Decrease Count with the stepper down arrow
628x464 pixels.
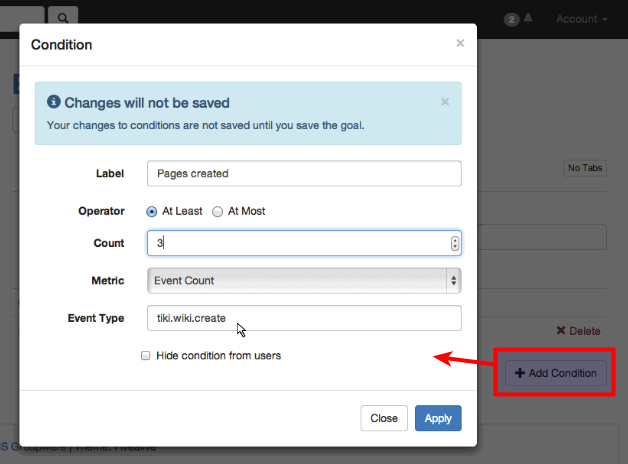coord(455,247)
